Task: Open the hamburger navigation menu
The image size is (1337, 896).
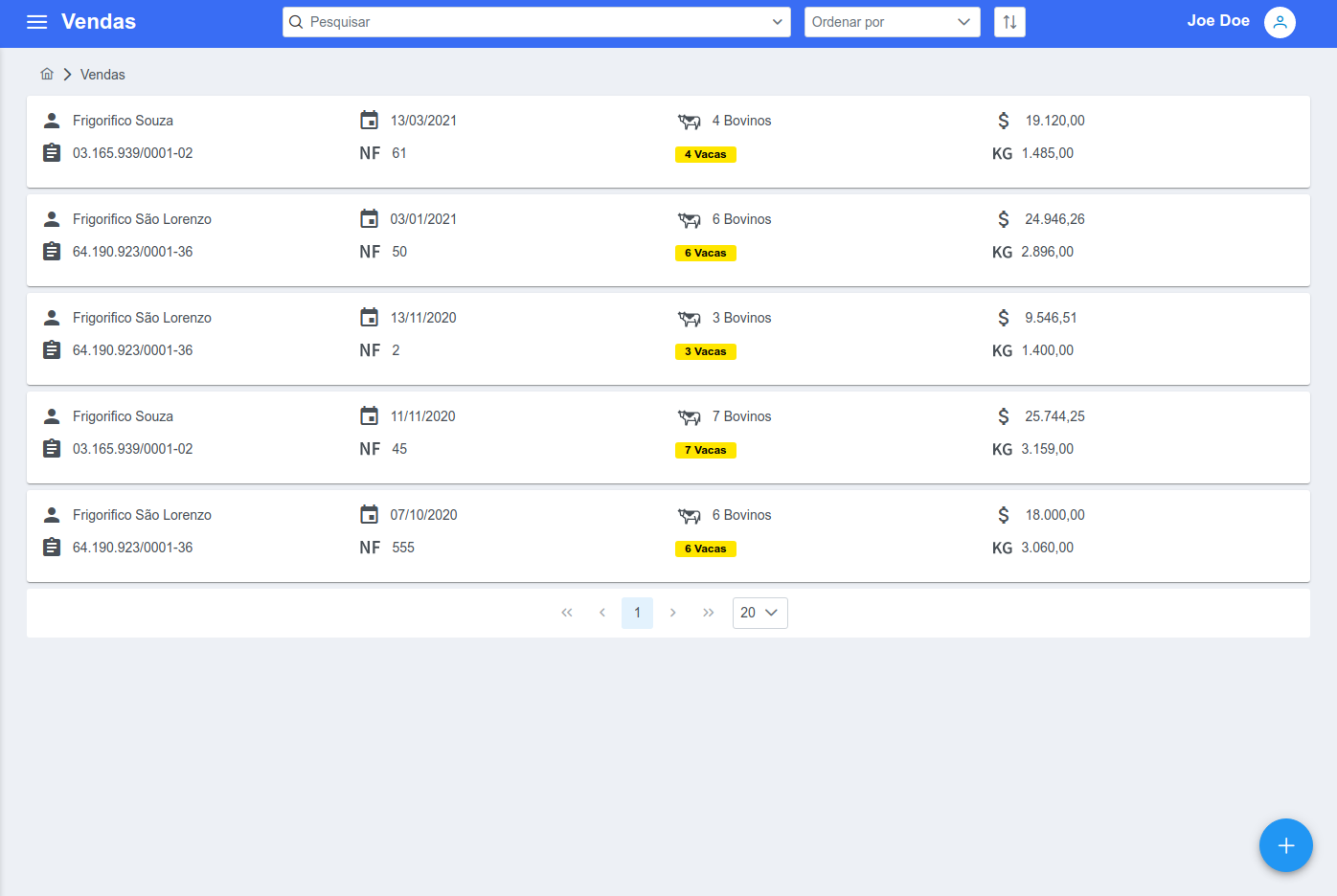Action: pos(36,22)
